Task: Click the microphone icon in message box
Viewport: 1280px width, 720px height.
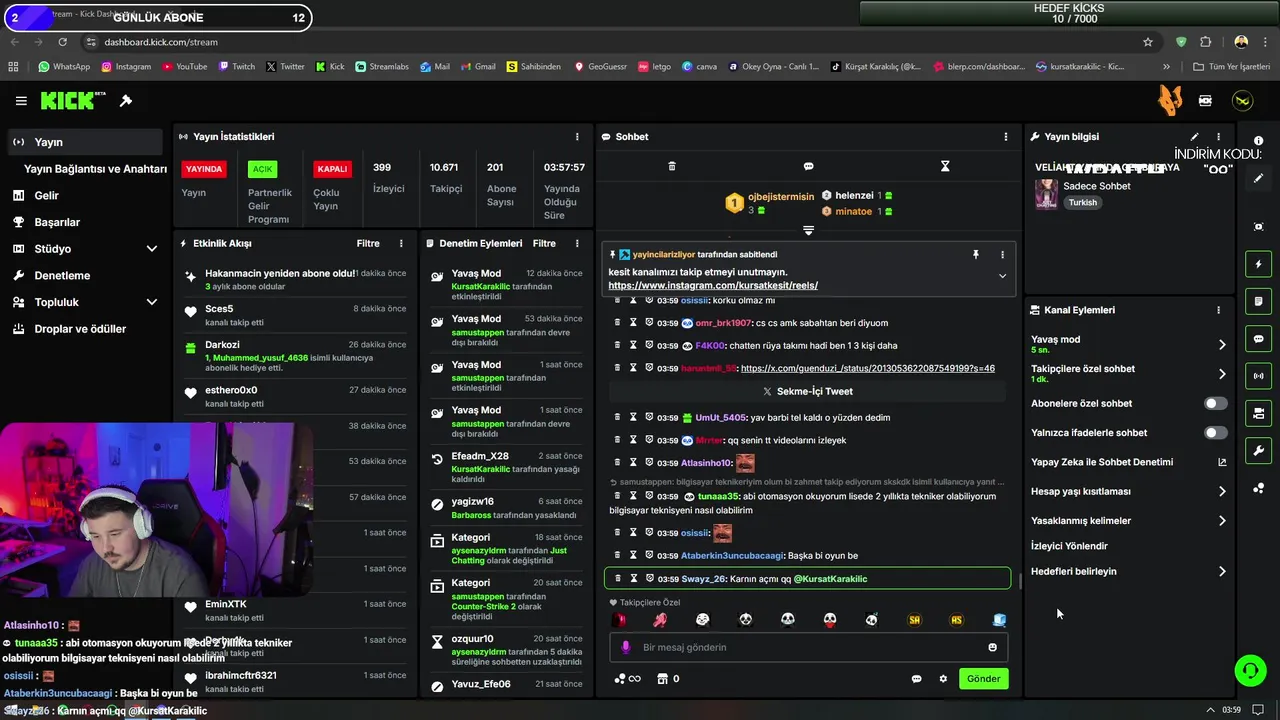Action: [x=626, y=647]
